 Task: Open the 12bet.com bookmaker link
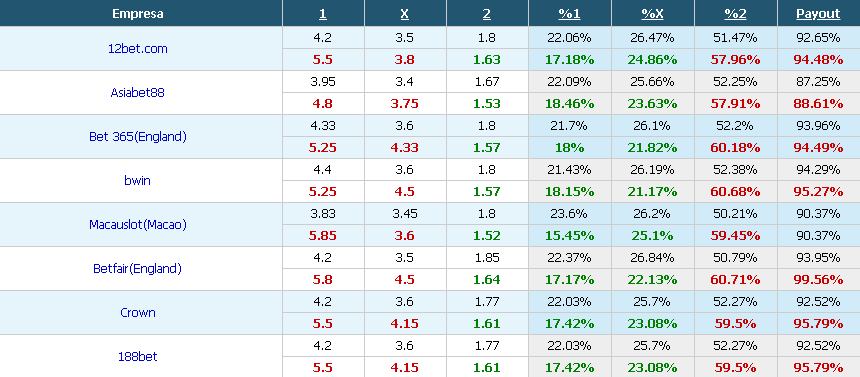pyautogui.click(x=138, y=49)
